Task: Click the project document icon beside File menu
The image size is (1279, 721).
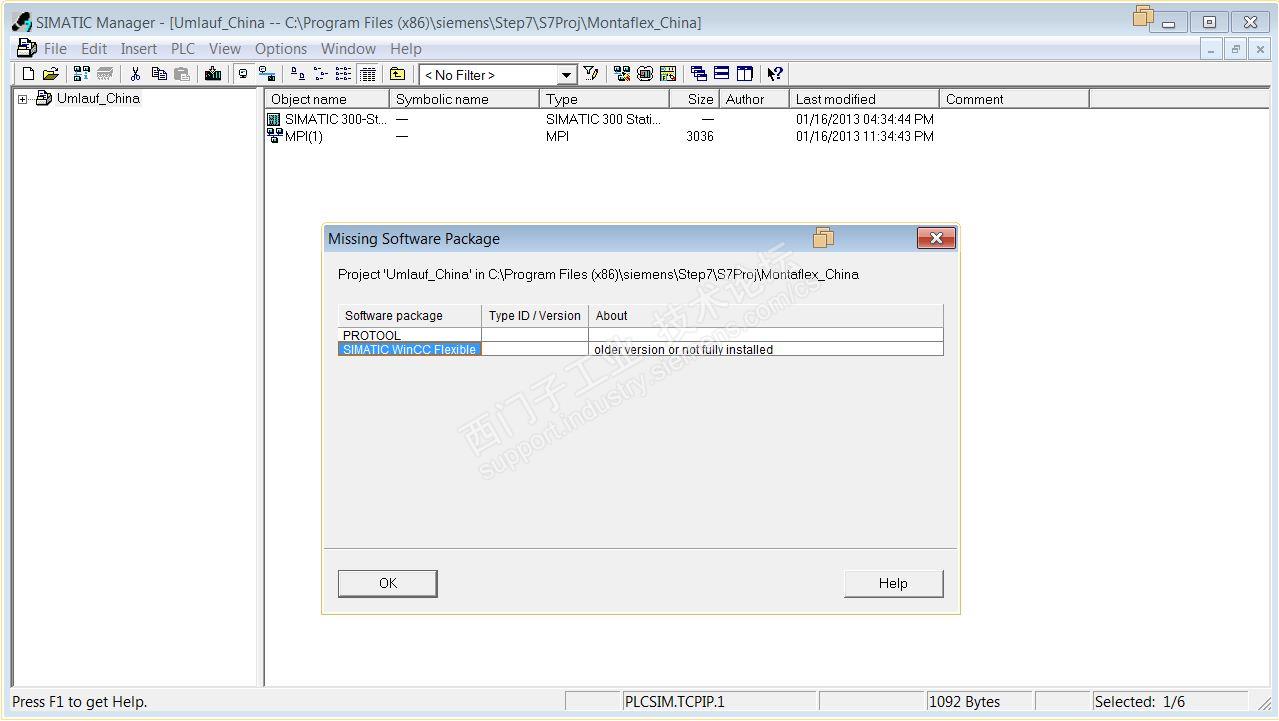Action: (x=27, y=48)
